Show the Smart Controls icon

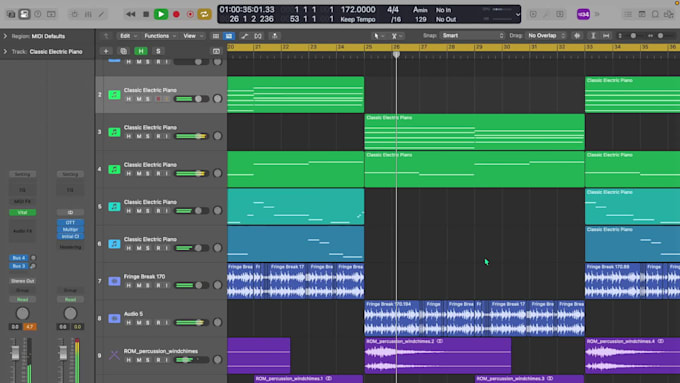[75, 14]
